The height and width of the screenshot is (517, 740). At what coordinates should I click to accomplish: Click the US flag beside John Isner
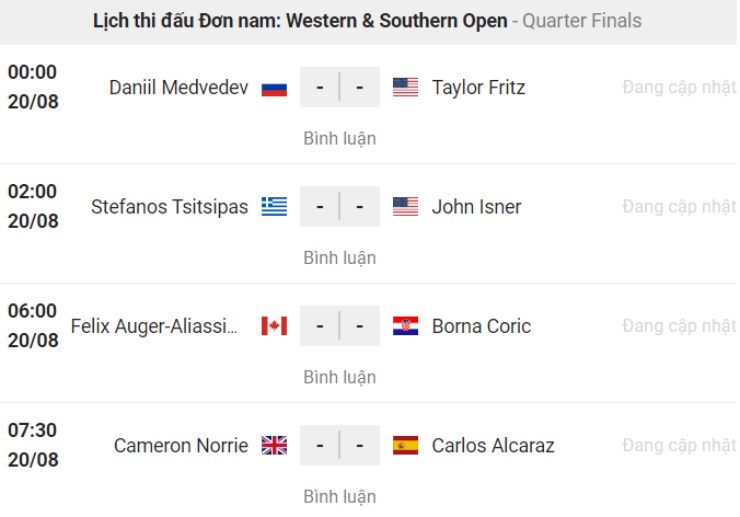pos(406,207)
